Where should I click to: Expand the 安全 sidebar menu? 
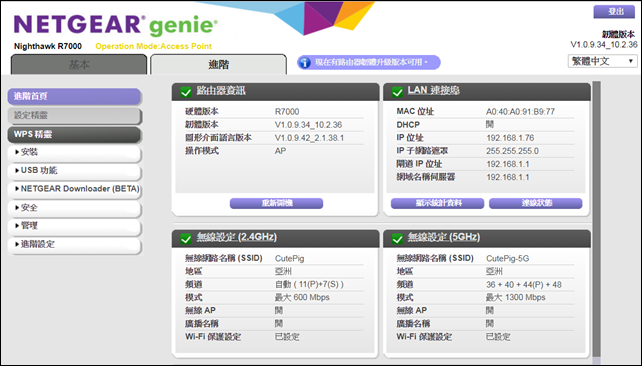(x=75, y=208)
